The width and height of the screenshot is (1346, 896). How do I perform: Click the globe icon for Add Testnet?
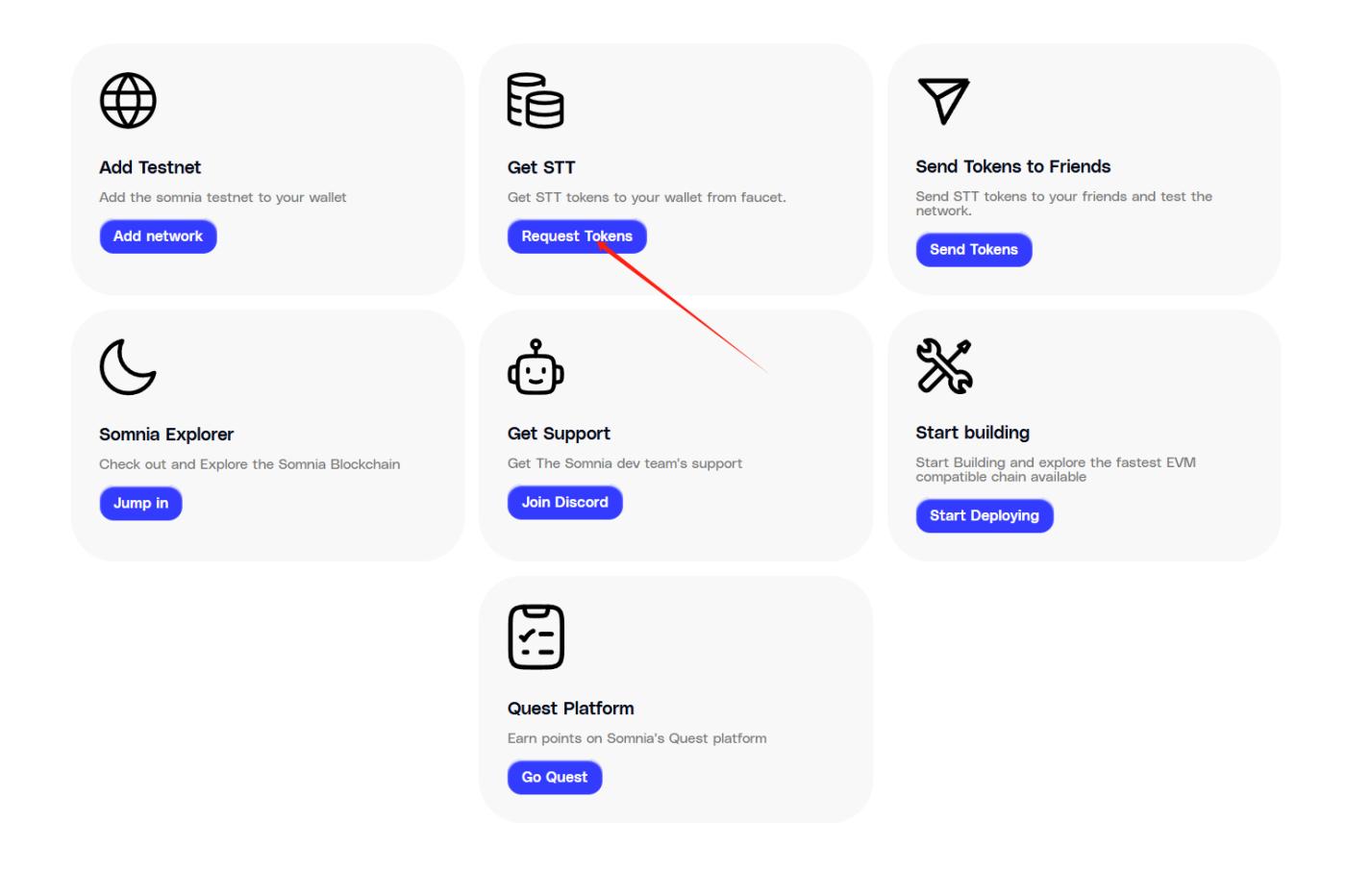[128, 101]
